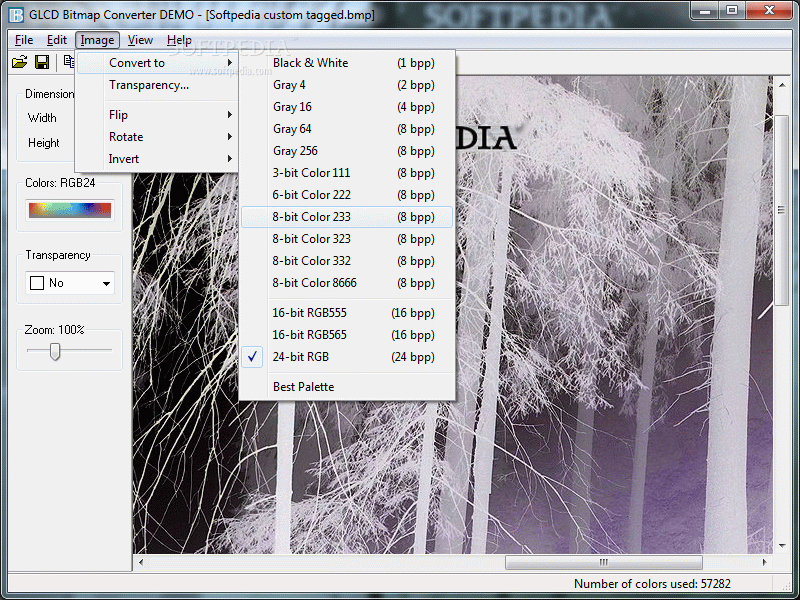
Task: Click the Width label in Dimension group
Action: (x=42, y=118)
